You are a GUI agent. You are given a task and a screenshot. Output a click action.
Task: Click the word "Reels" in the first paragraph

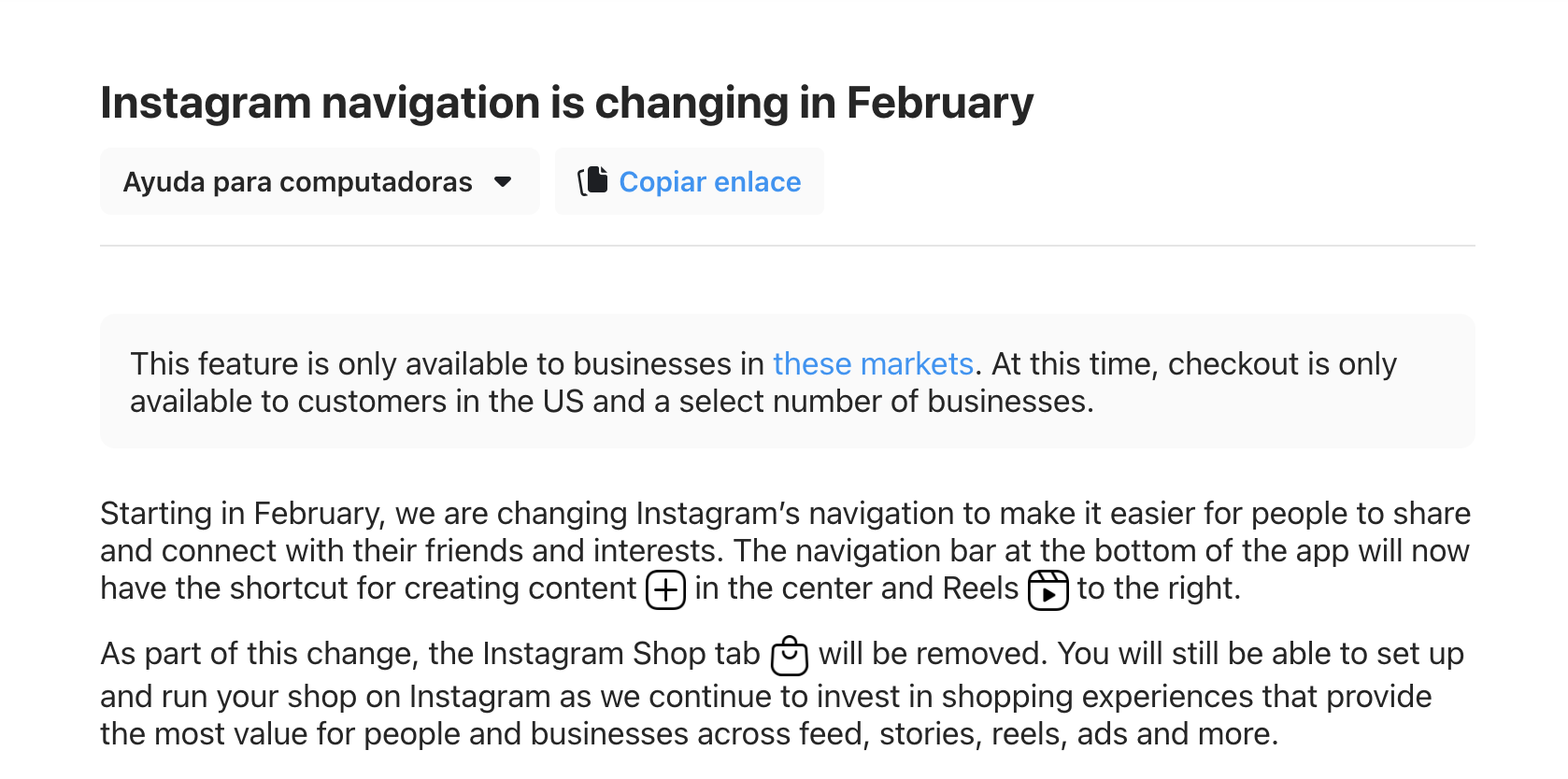(x=980, y=588)
